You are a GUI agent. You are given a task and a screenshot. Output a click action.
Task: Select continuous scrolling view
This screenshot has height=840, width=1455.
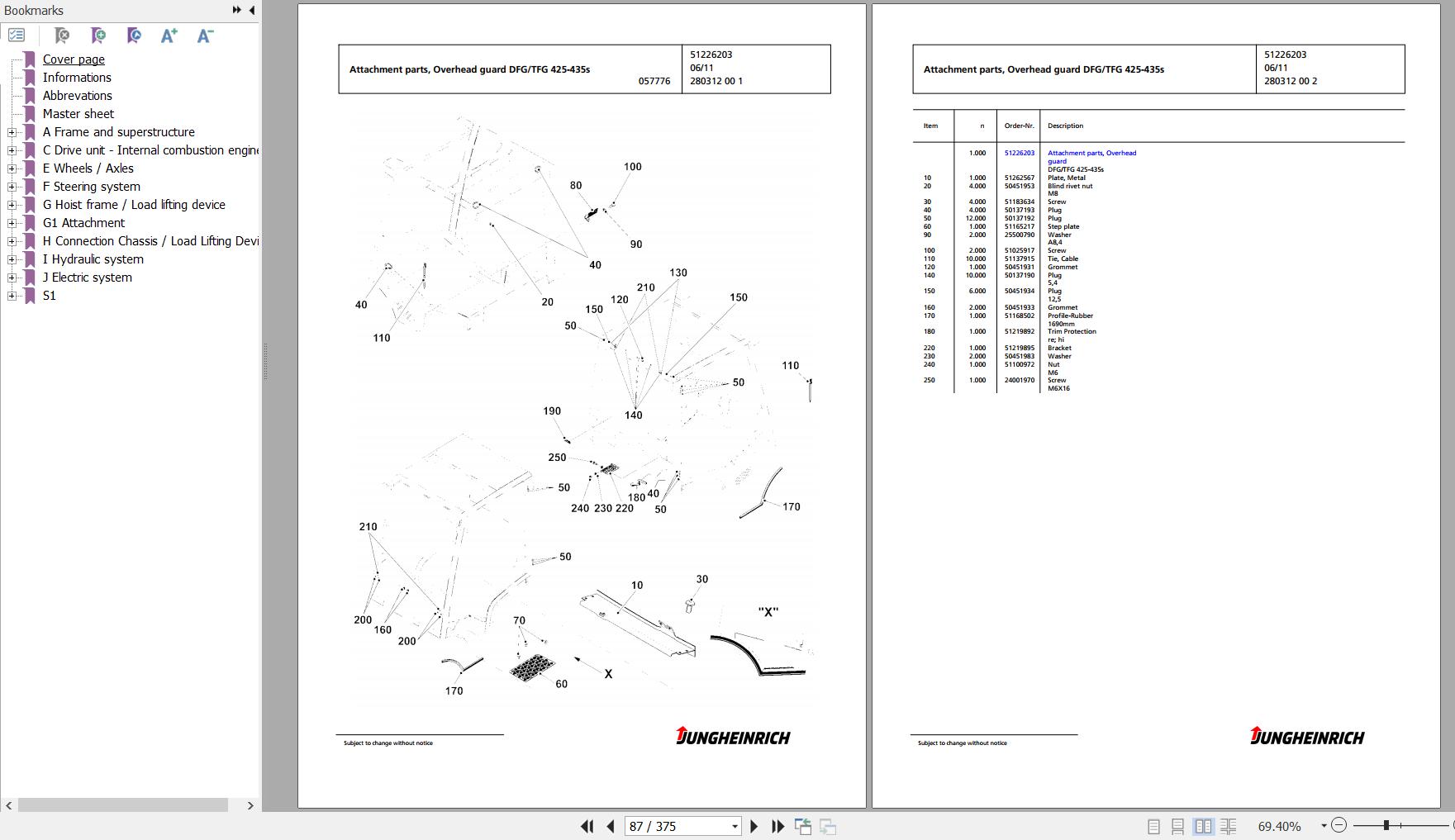pos(1177,826)
